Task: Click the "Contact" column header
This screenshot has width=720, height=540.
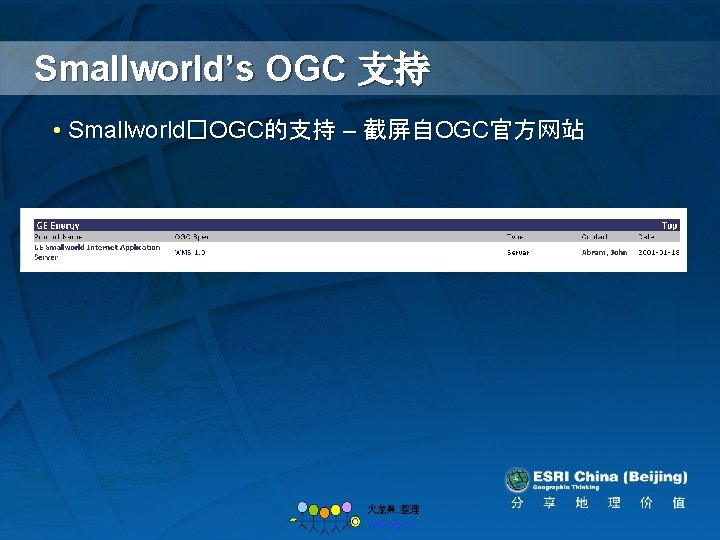Action: coord(595,236)
